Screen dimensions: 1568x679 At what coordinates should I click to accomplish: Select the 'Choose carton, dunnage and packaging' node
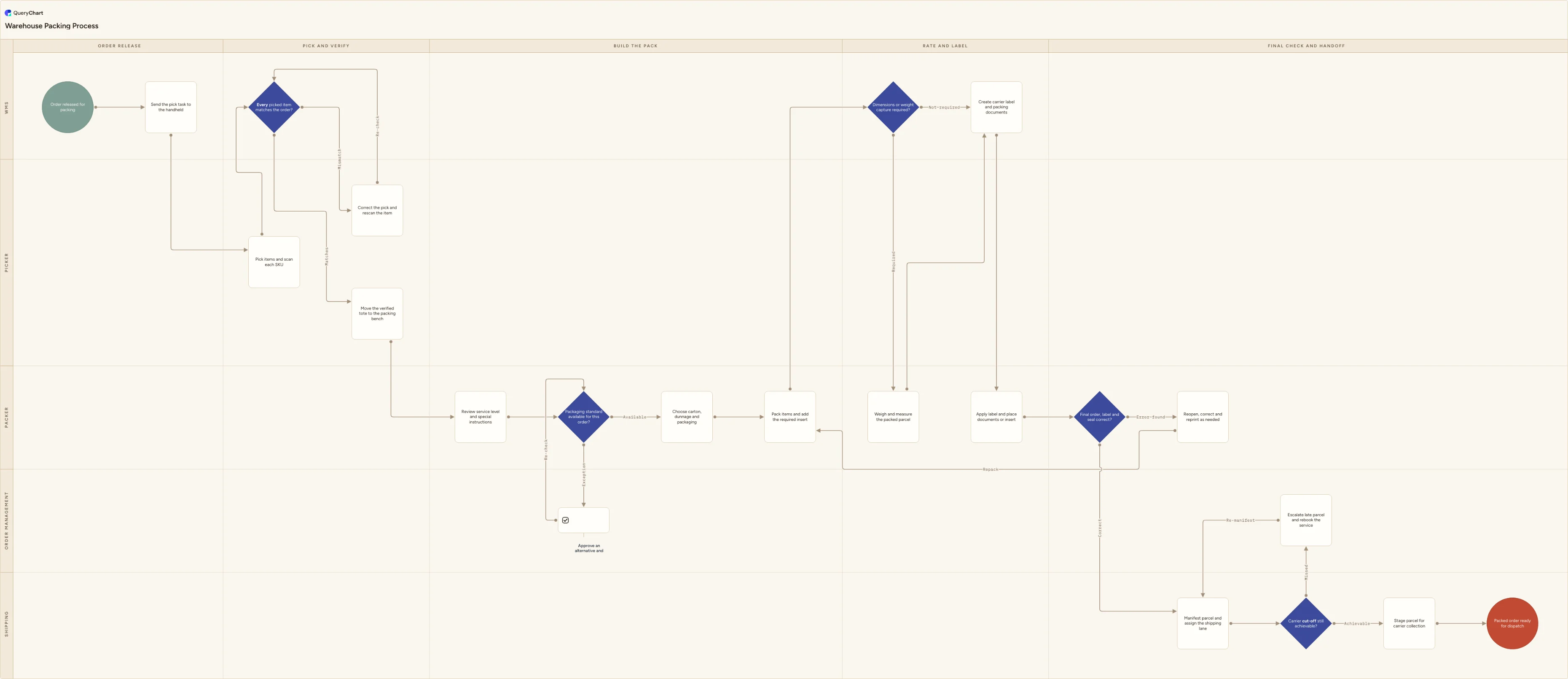(x=687, y=417)
